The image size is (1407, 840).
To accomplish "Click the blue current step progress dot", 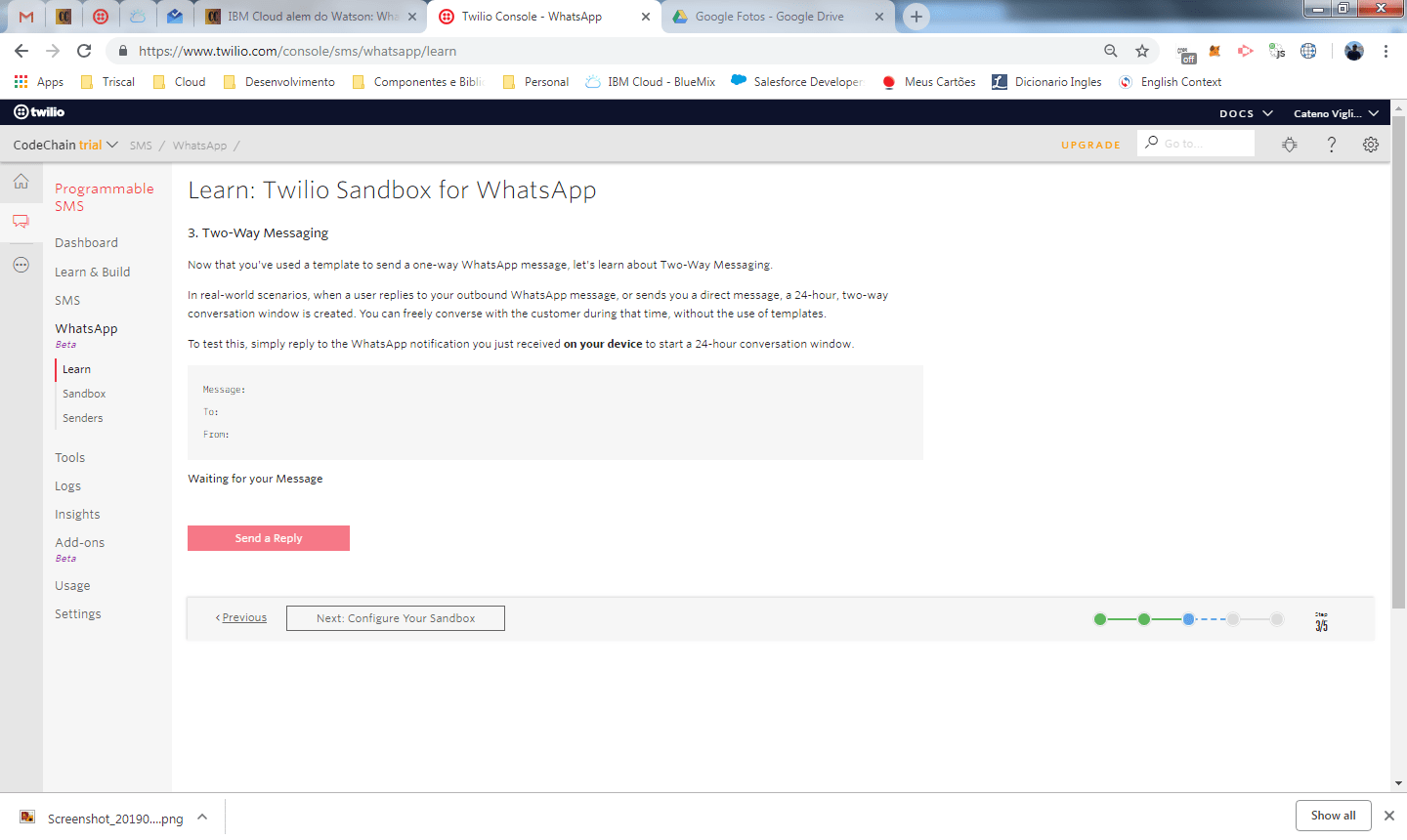I will 1188,619.
